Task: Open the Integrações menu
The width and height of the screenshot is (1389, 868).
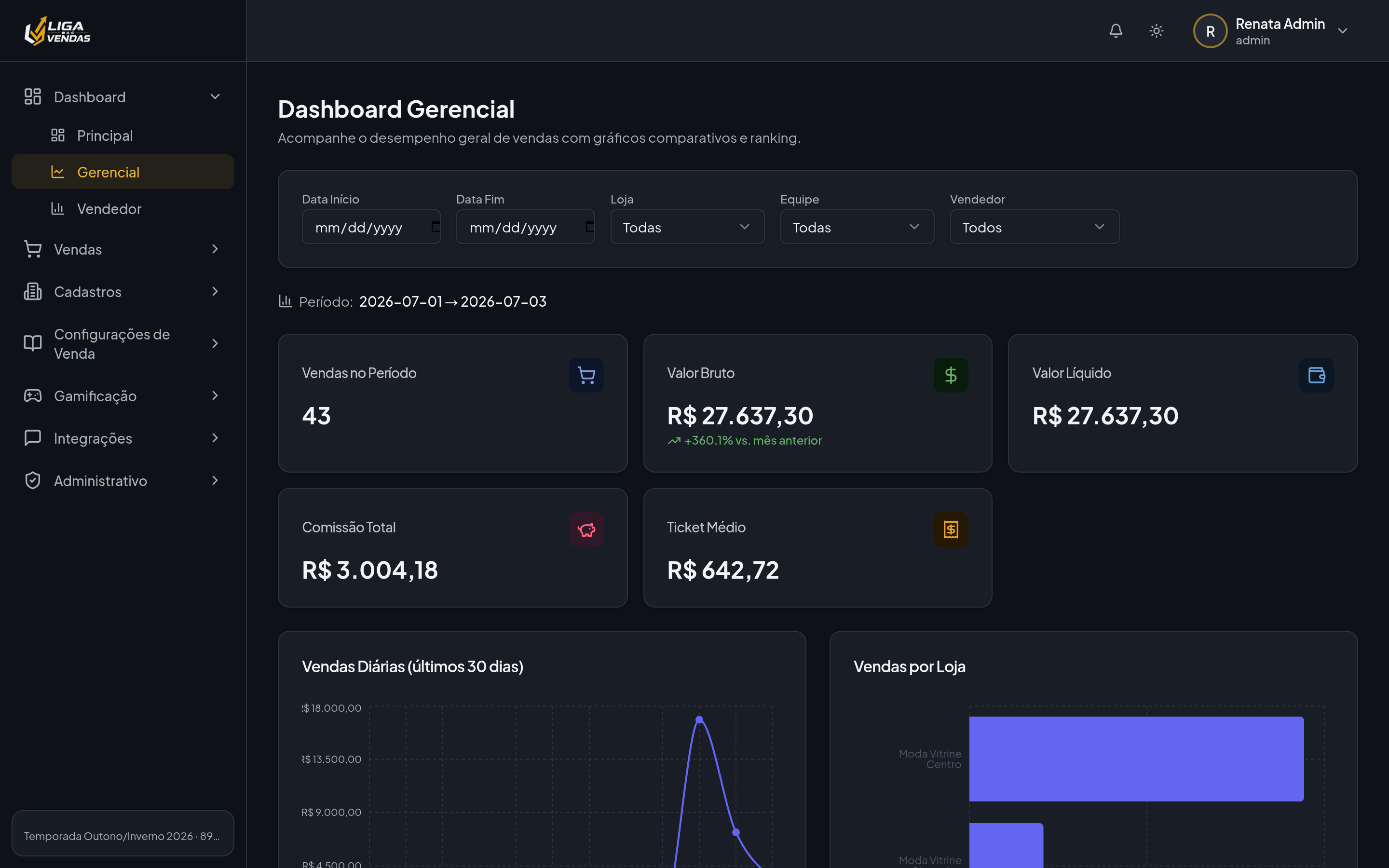Action: pyautogui.click(x=123, y=438)
